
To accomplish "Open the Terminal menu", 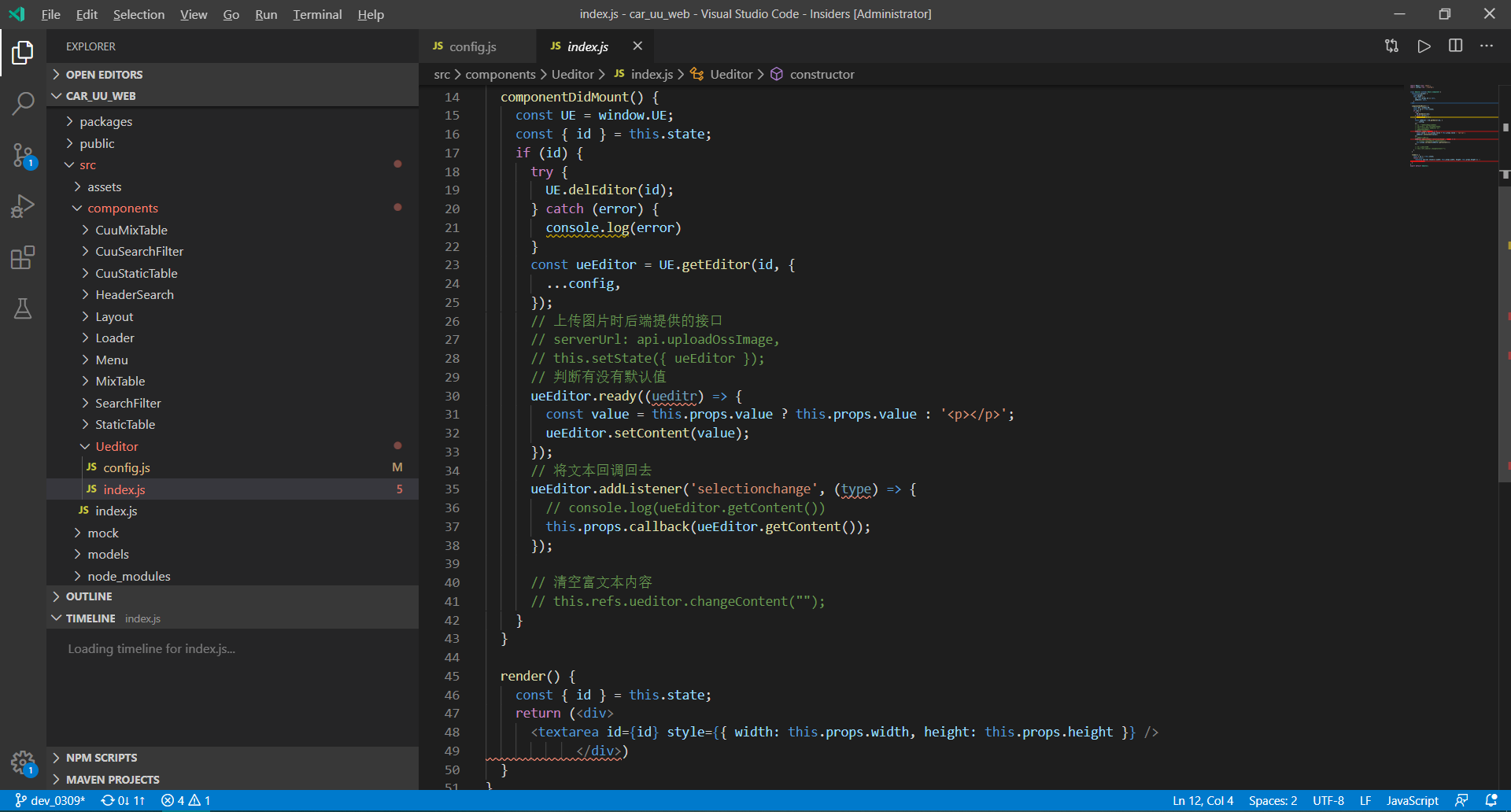I will click(x=316, y=14).
